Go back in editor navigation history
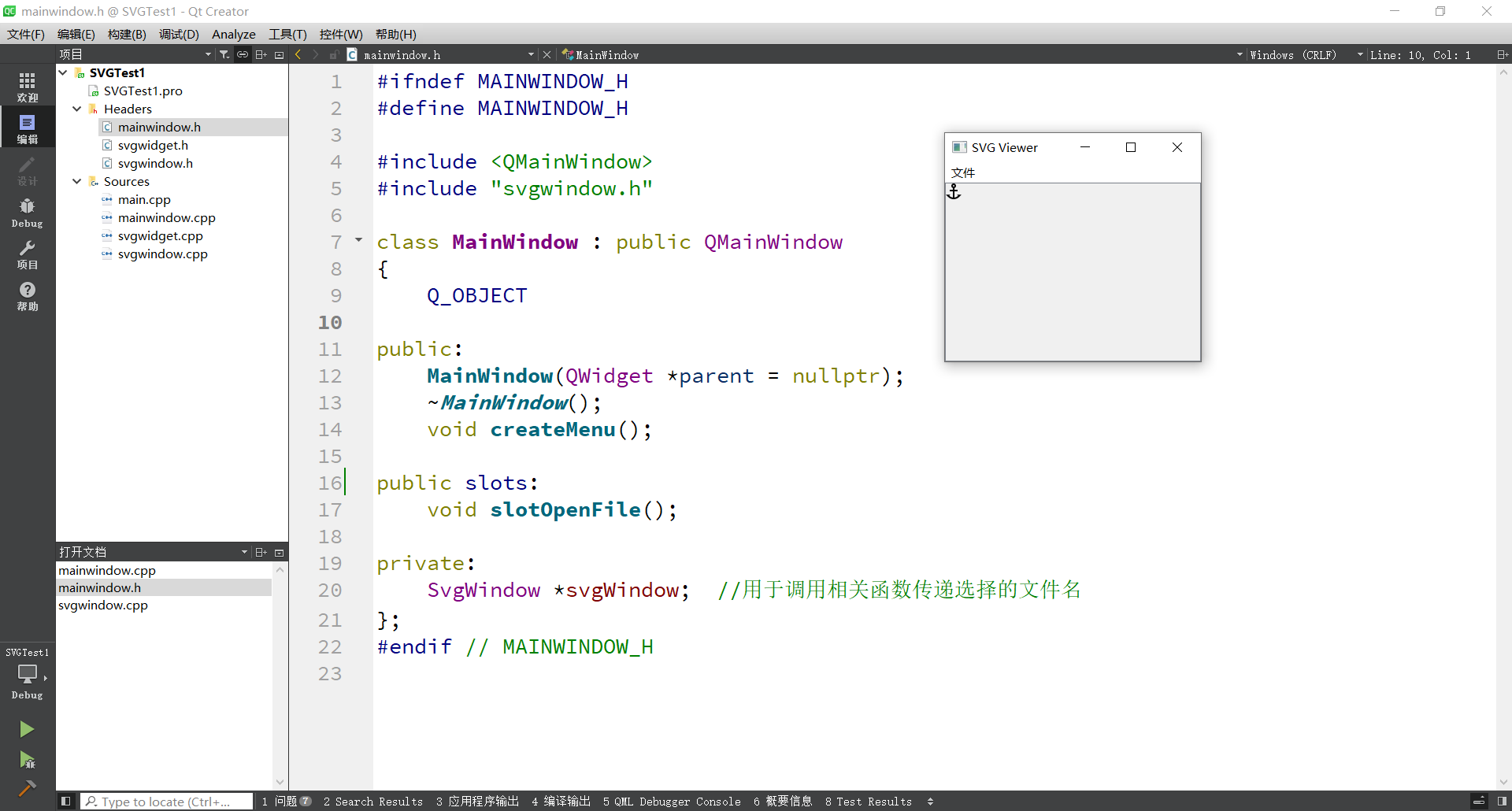This screenshot has width=1512, height=811. (298, 55)
